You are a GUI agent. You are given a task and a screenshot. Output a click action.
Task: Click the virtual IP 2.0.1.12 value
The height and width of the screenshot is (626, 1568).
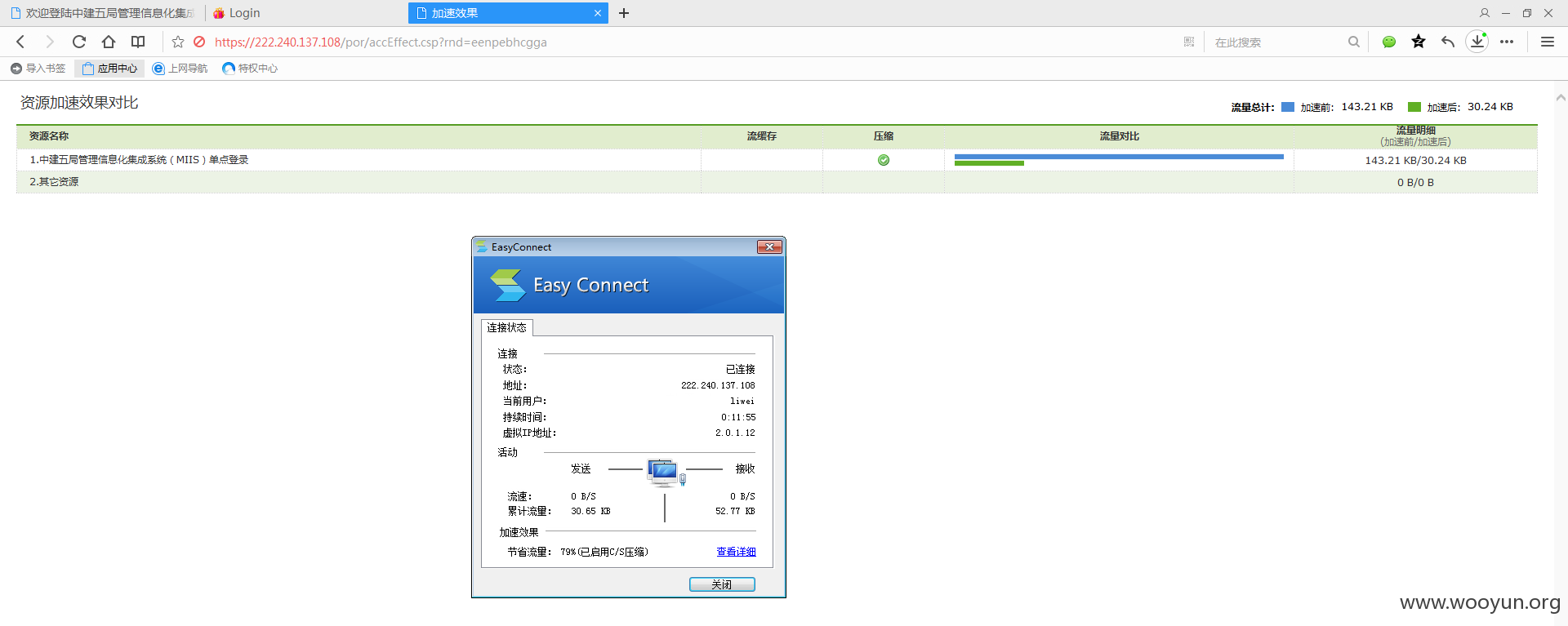[735, 433]
